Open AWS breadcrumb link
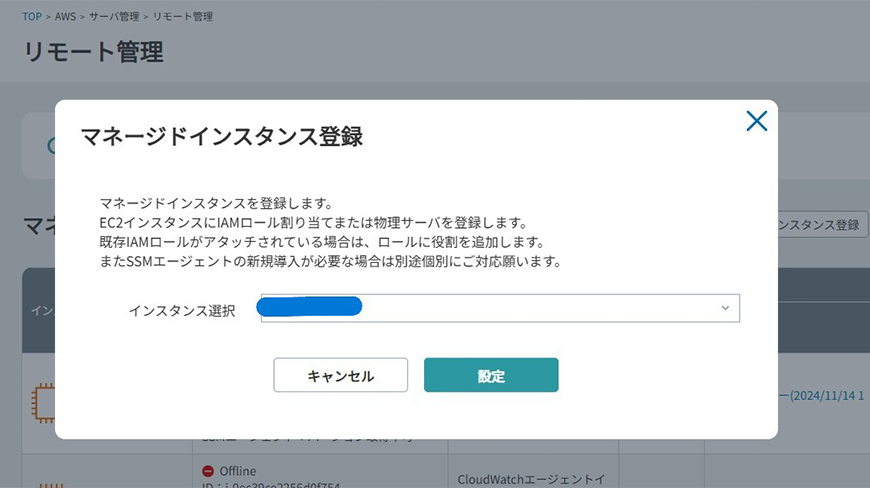 coord(65,17)
